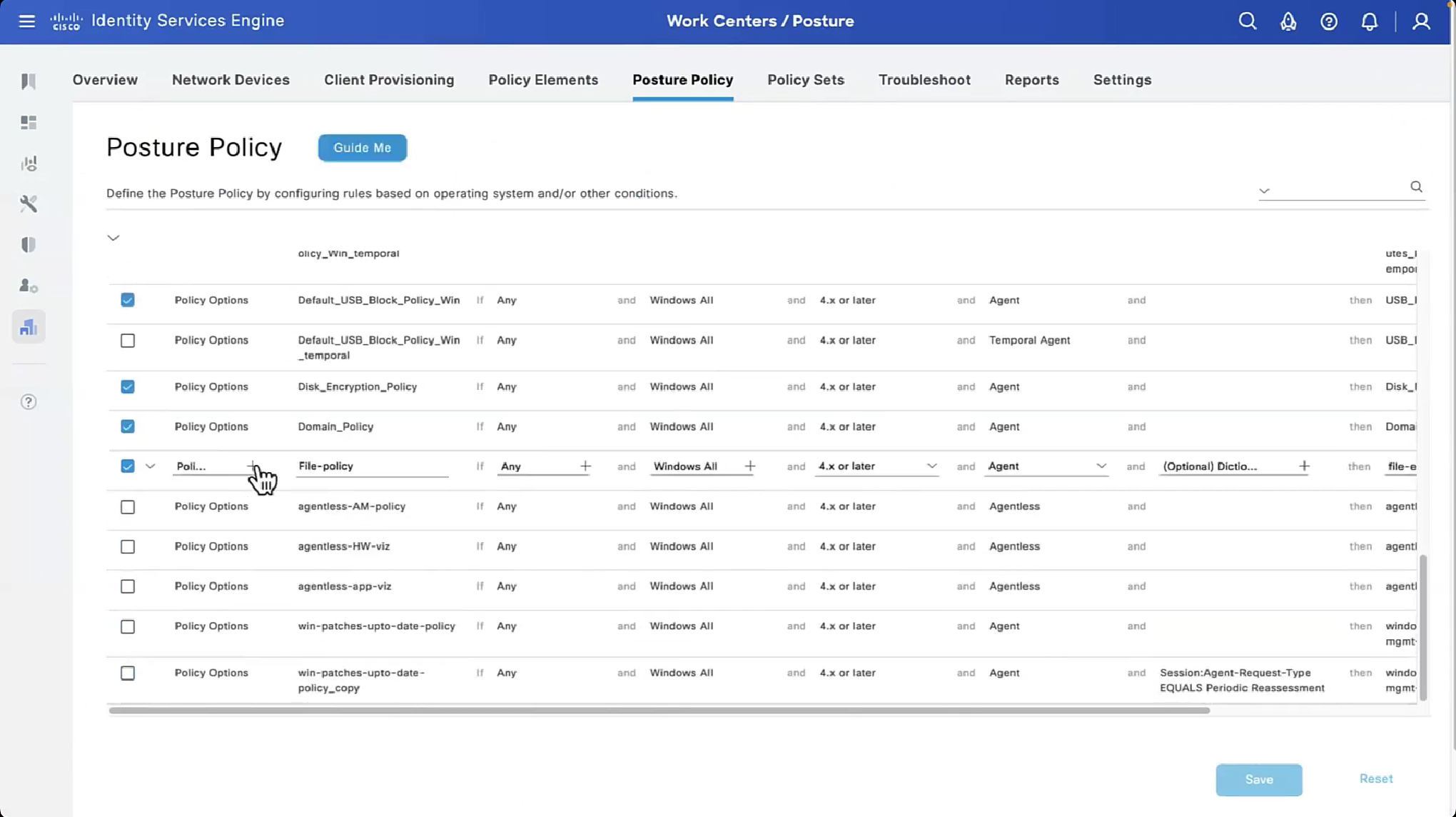Switch to the Policy Elements tab

pos(543,80)
